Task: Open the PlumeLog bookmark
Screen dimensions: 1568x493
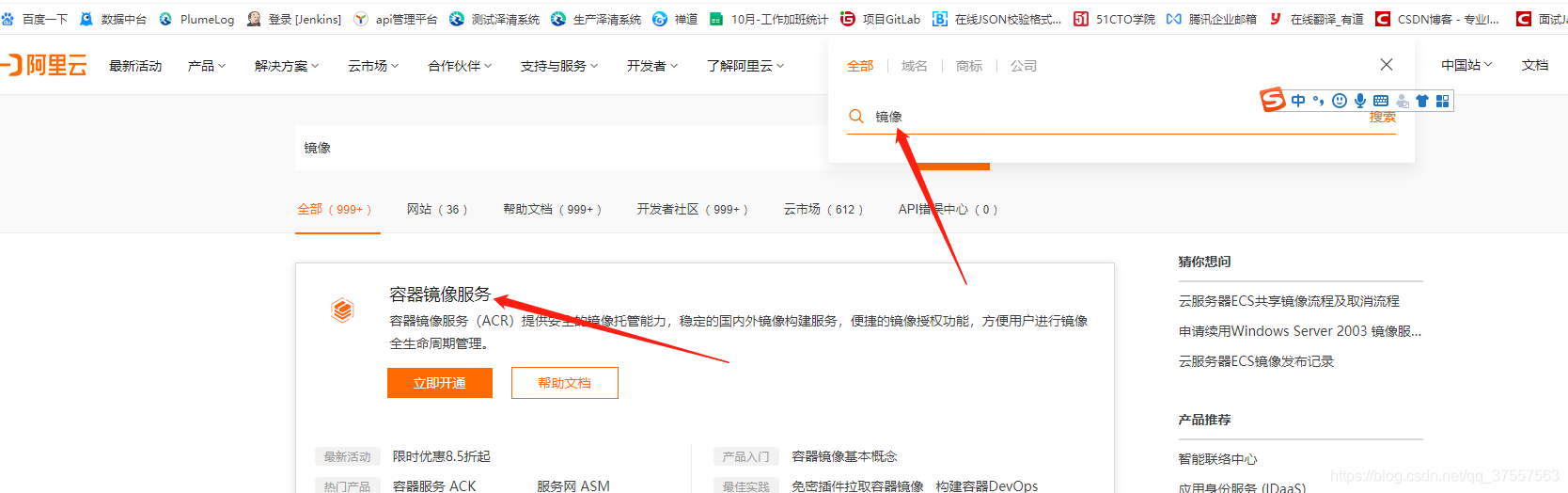Action: (197, 19)
